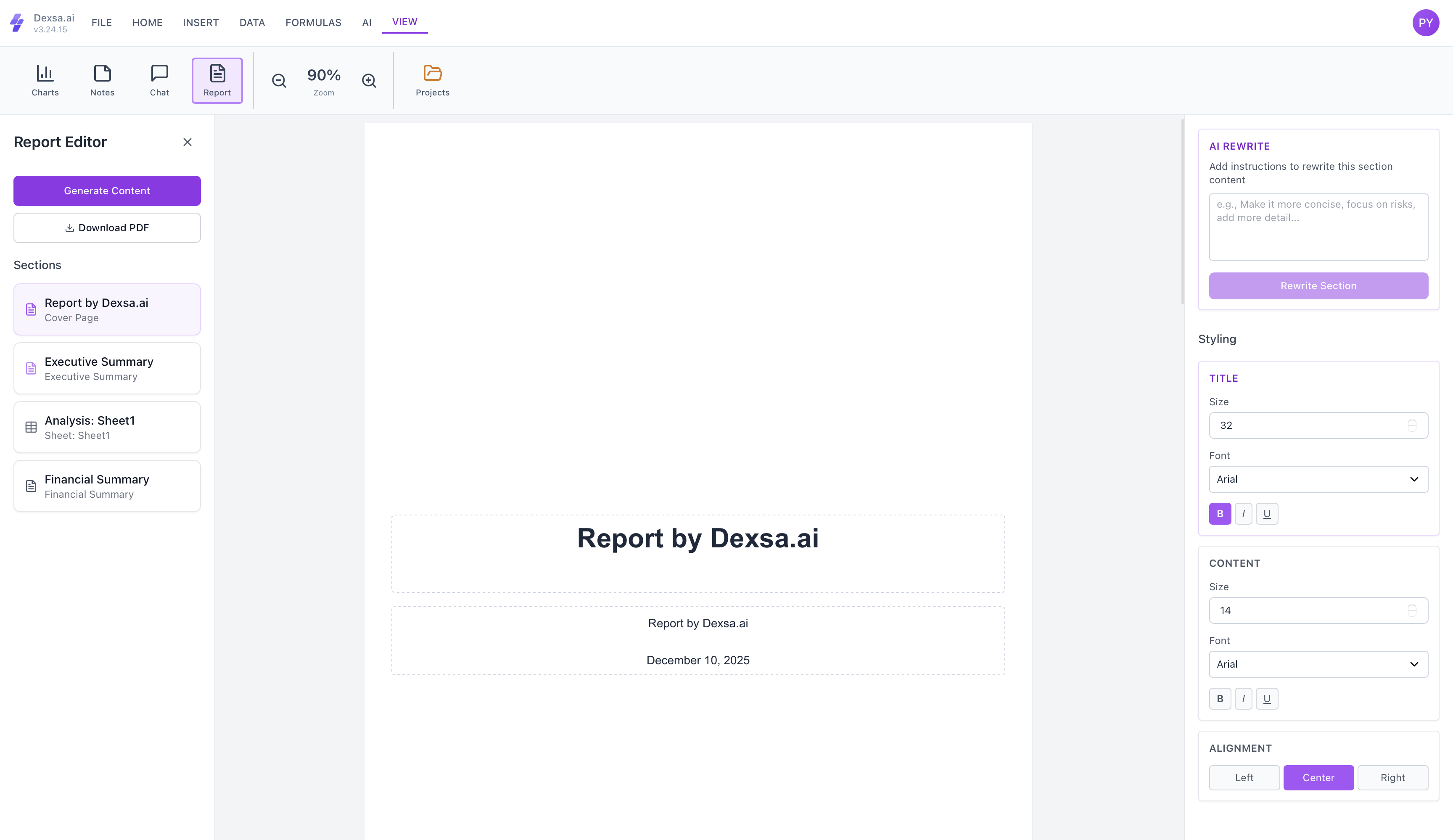Enable italic styling for content text

click(1244, 698)
